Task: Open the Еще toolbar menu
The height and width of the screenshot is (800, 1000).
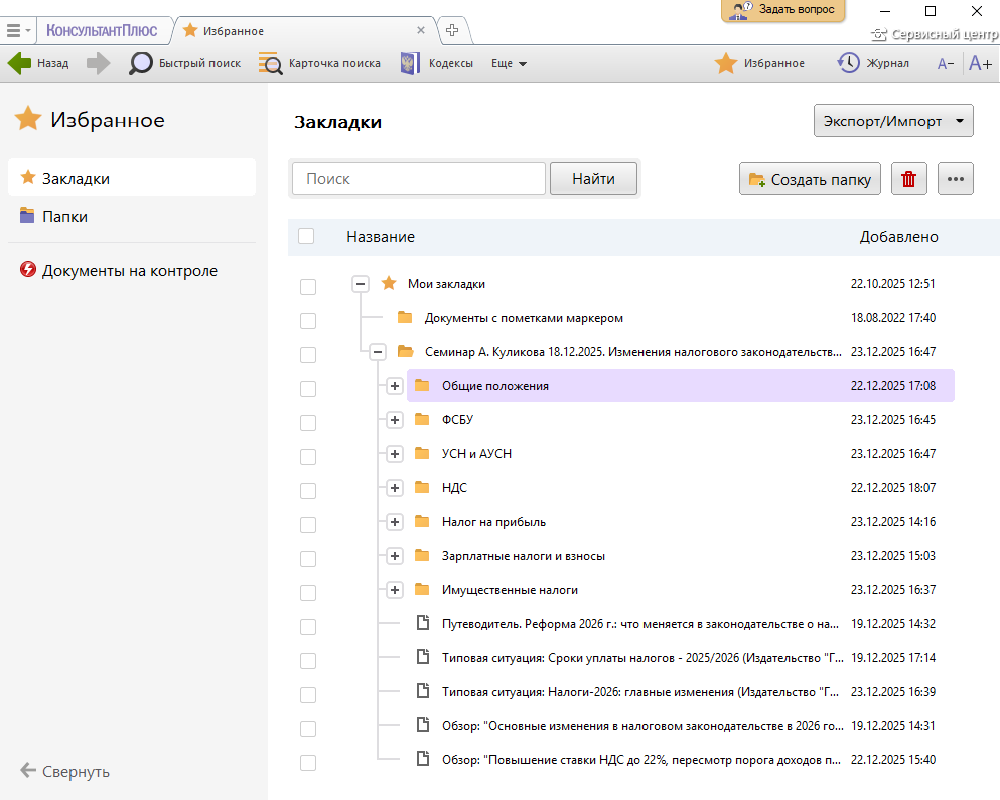Action: click(508, 63)
